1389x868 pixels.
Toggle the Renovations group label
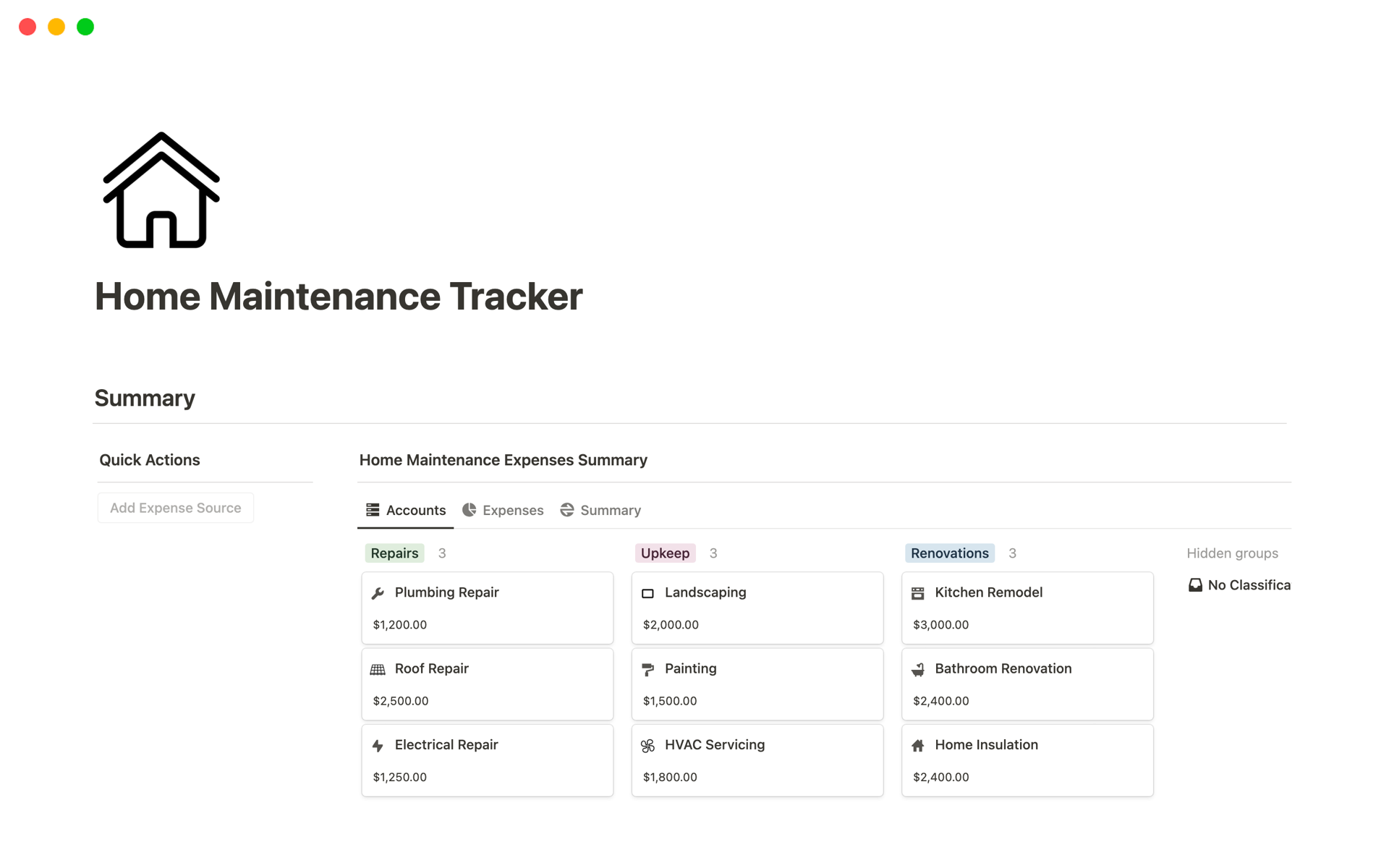pyautogui.click(x=949, y=553)
